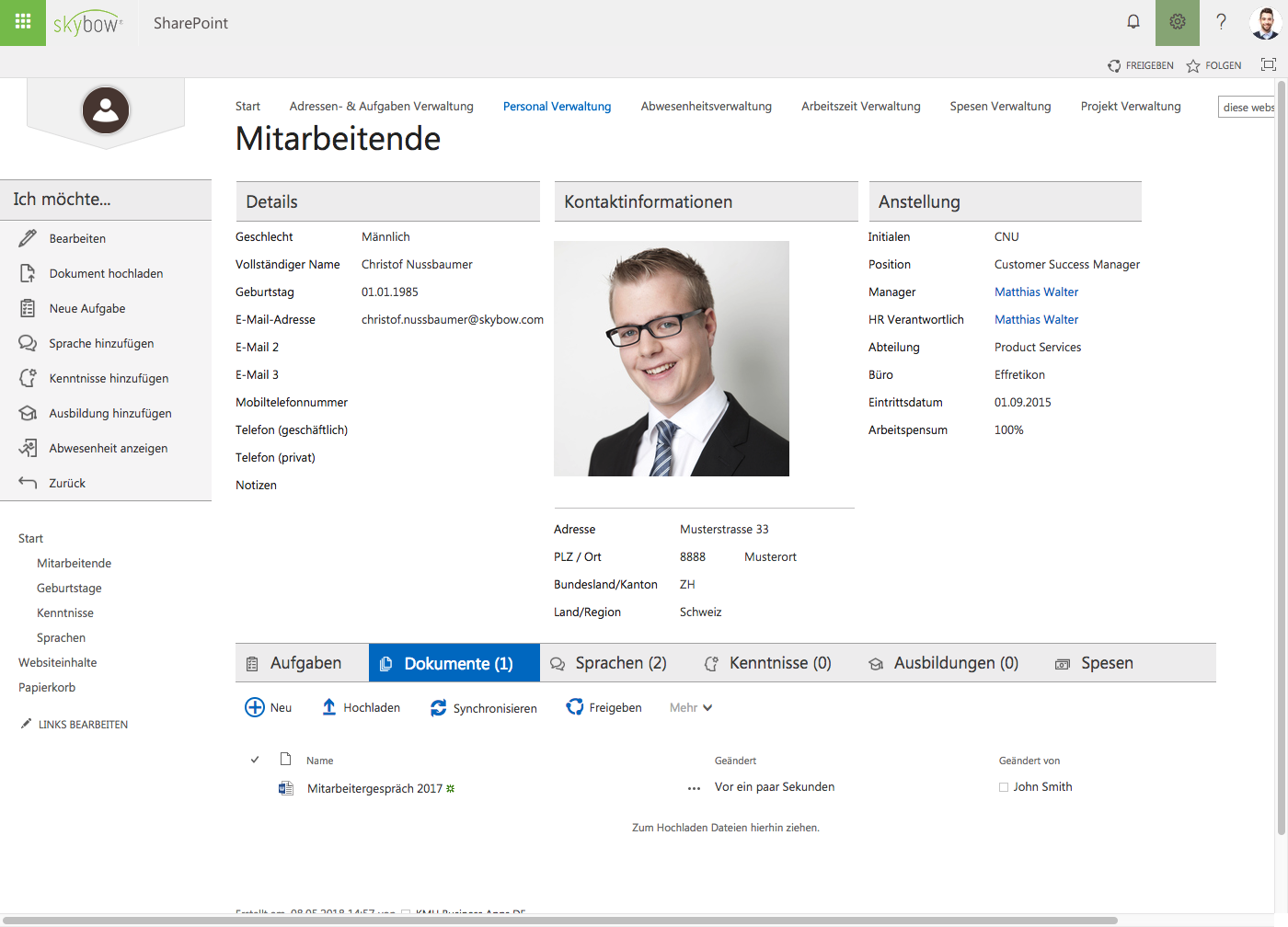Sort by the file type column header icon

pyautogui.click(x=286, y=759)
